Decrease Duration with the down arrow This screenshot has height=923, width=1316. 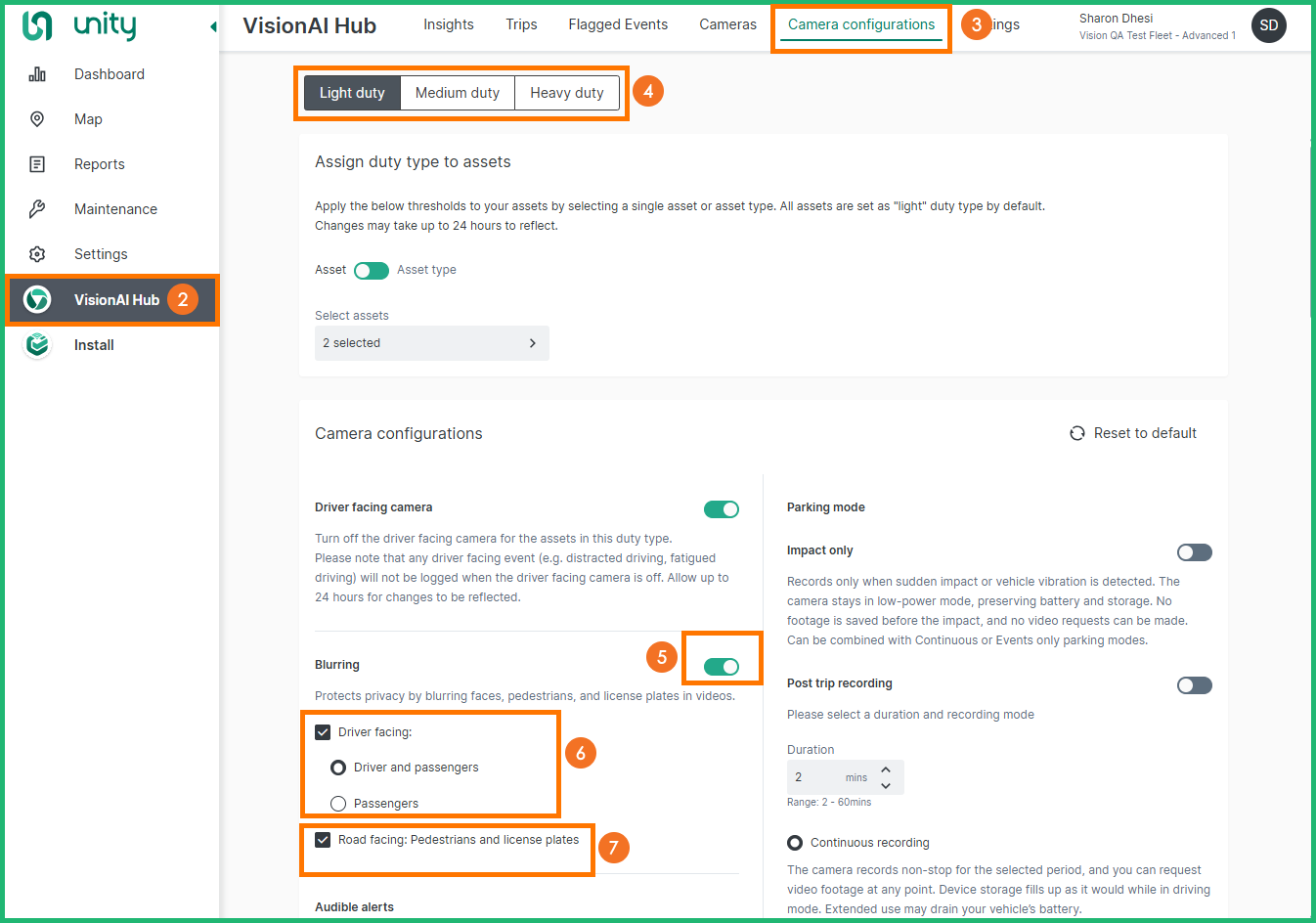click(886, 785)
